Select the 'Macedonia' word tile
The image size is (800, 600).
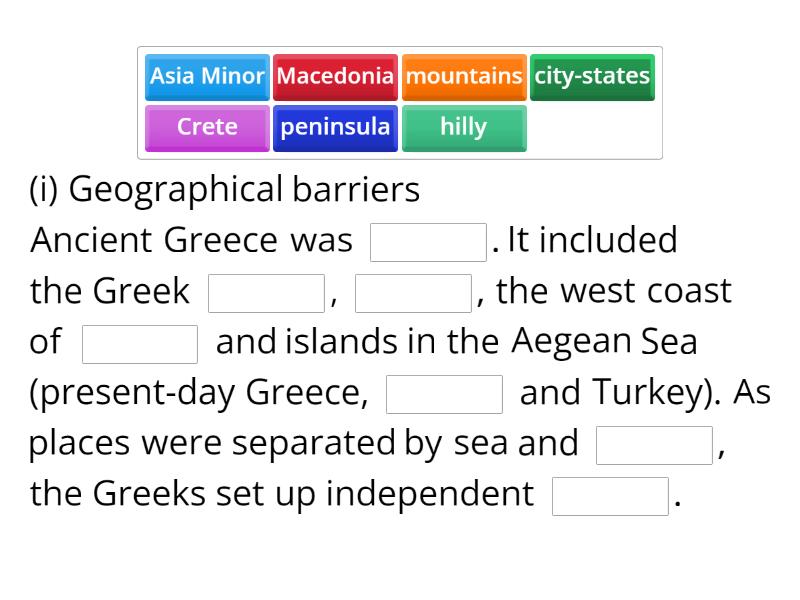(335, 76)
